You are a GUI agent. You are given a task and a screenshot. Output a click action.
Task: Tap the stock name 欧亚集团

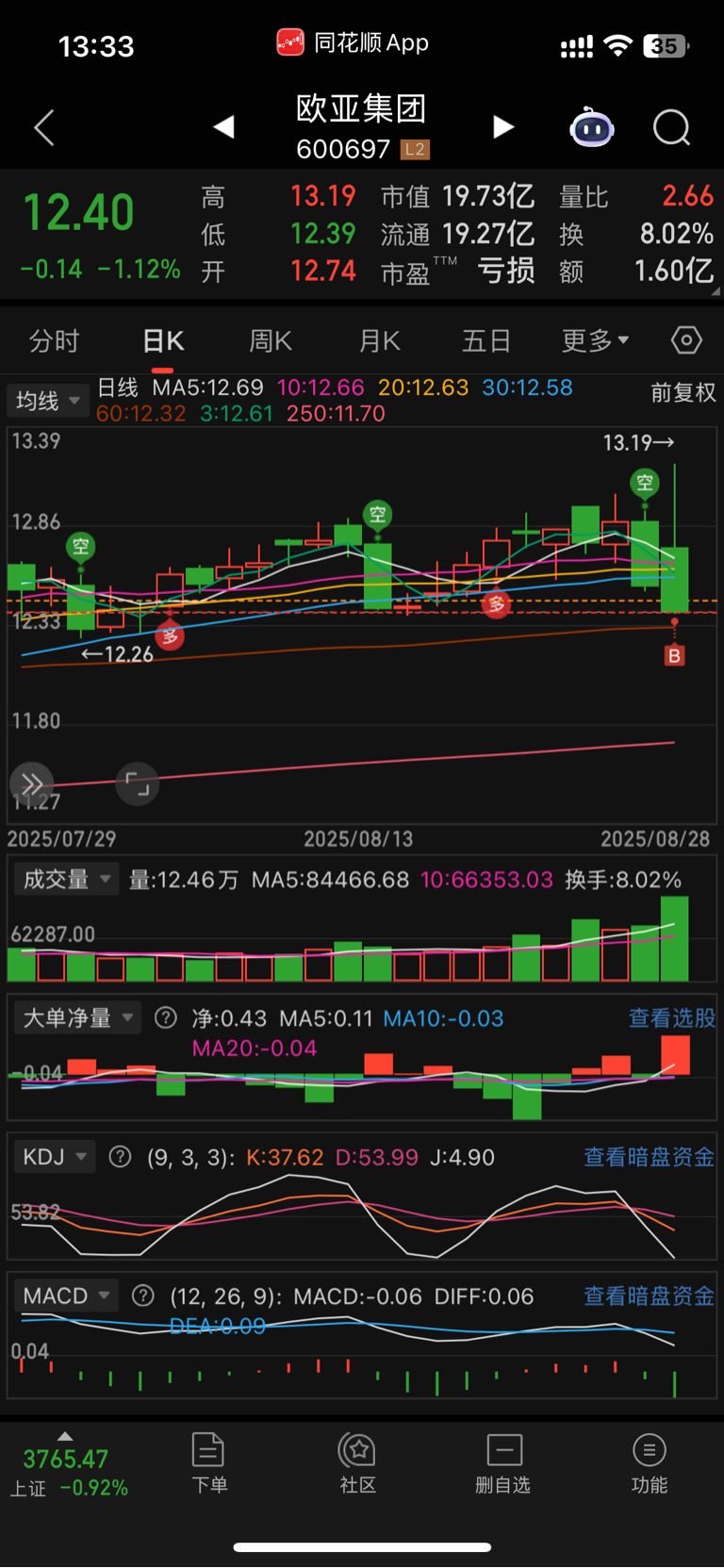tap(361, 108)
